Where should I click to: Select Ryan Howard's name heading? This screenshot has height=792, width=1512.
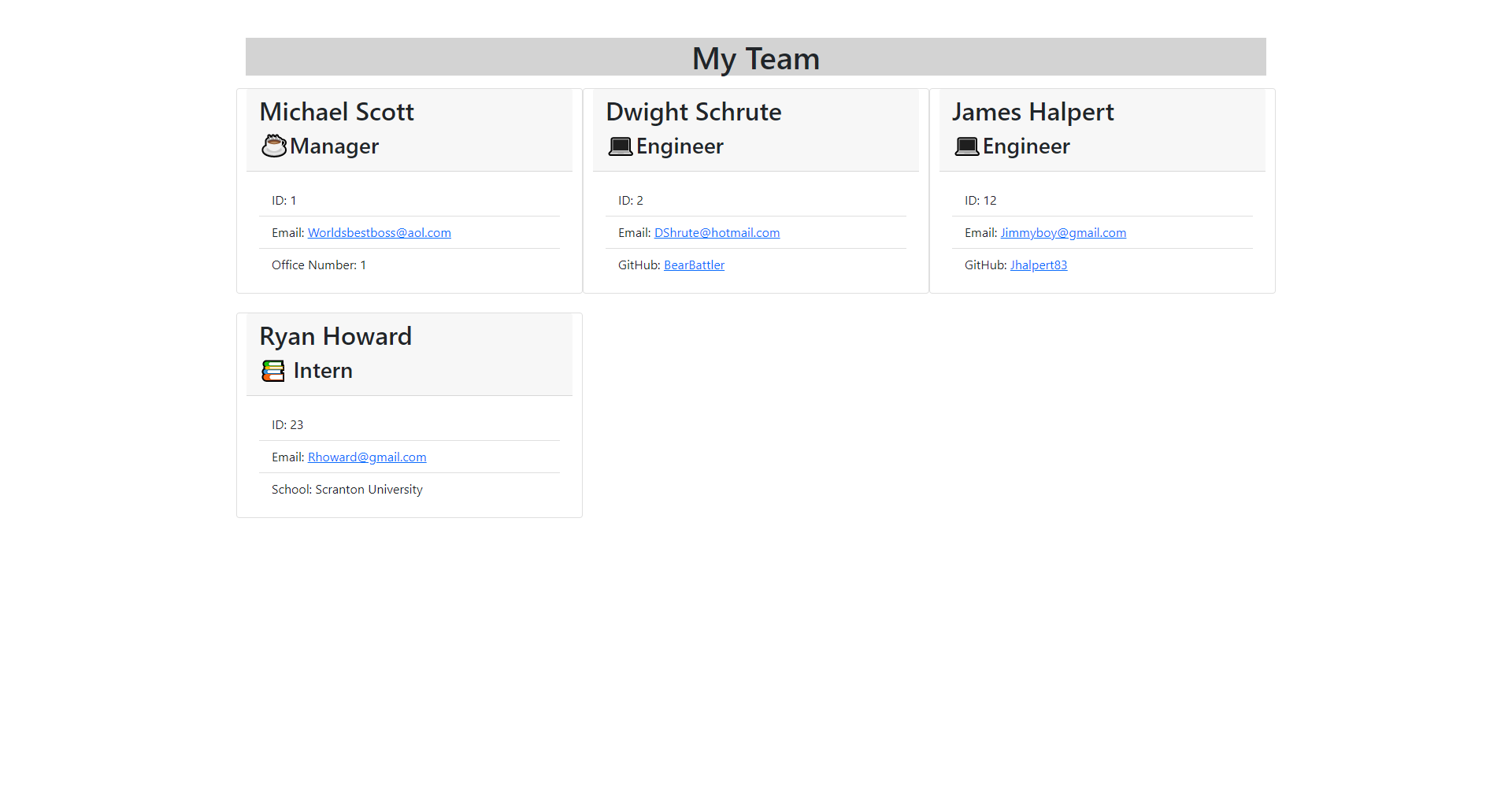pos(335,336)
